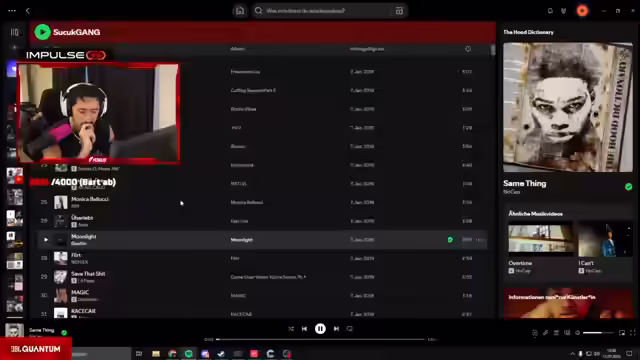640x360 pixels.
Task: Switch to fullscreen player view
Action: tap(633, 333)
